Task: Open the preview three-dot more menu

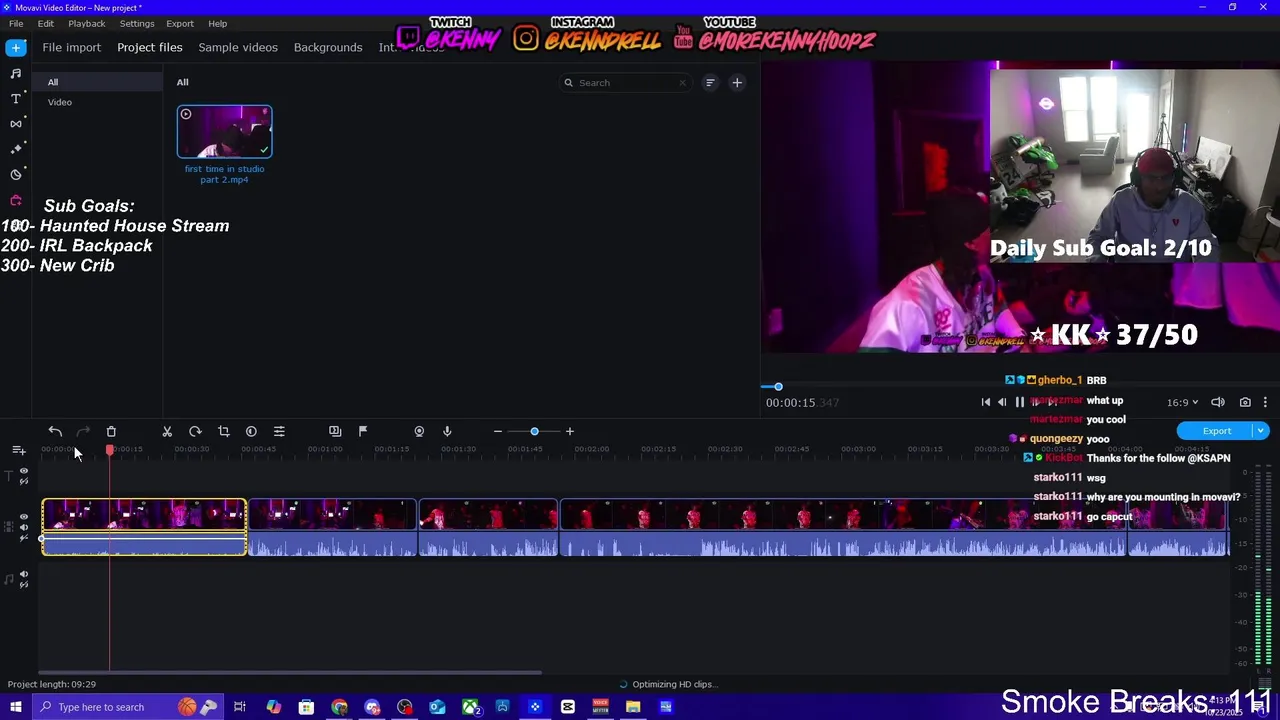Action: [x=1265, y=402]
